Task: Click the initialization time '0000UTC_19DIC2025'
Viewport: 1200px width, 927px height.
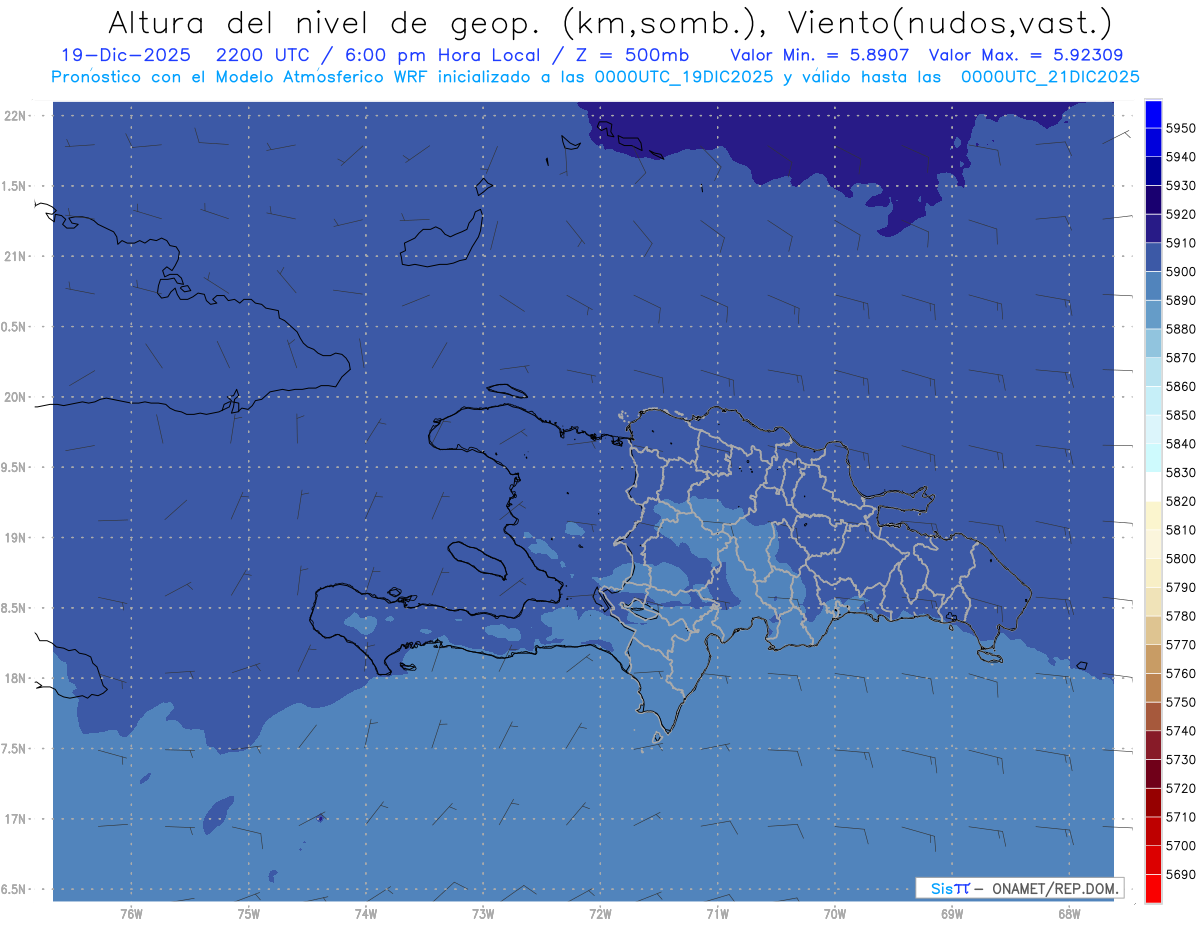Action: point(684,77)
